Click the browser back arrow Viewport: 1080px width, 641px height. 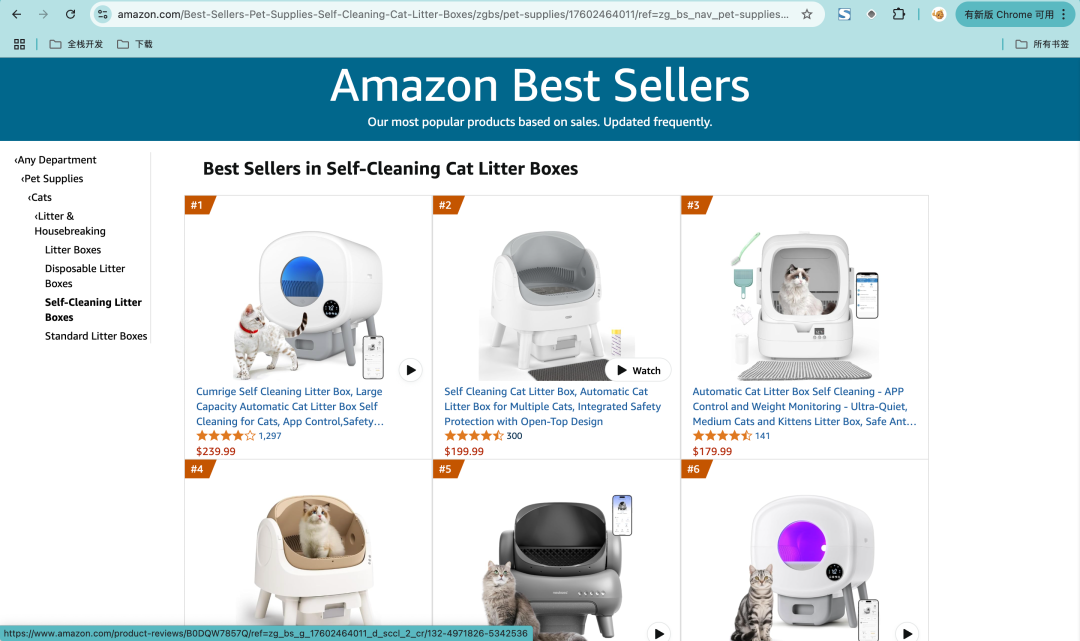click(16, 14)
